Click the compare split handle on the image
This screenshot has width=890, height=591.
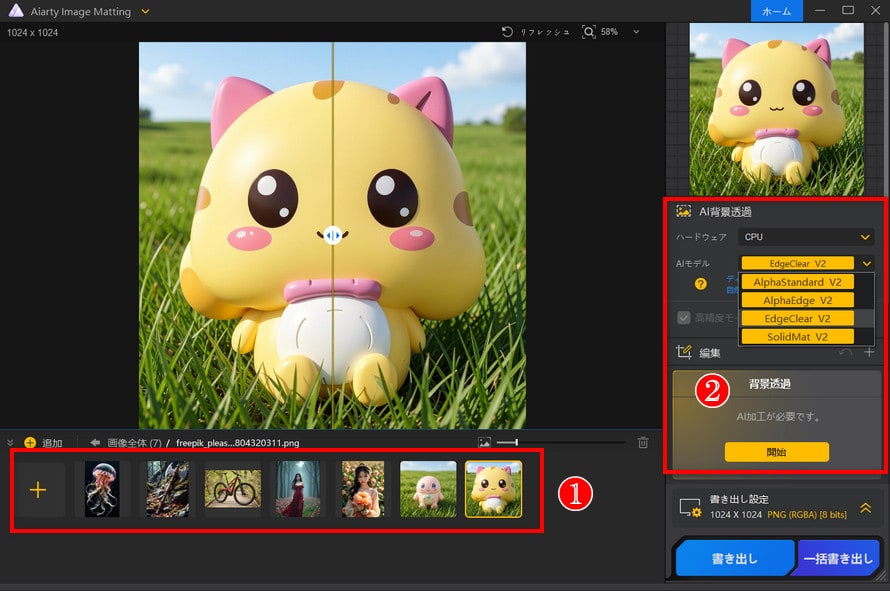(333, 235)
